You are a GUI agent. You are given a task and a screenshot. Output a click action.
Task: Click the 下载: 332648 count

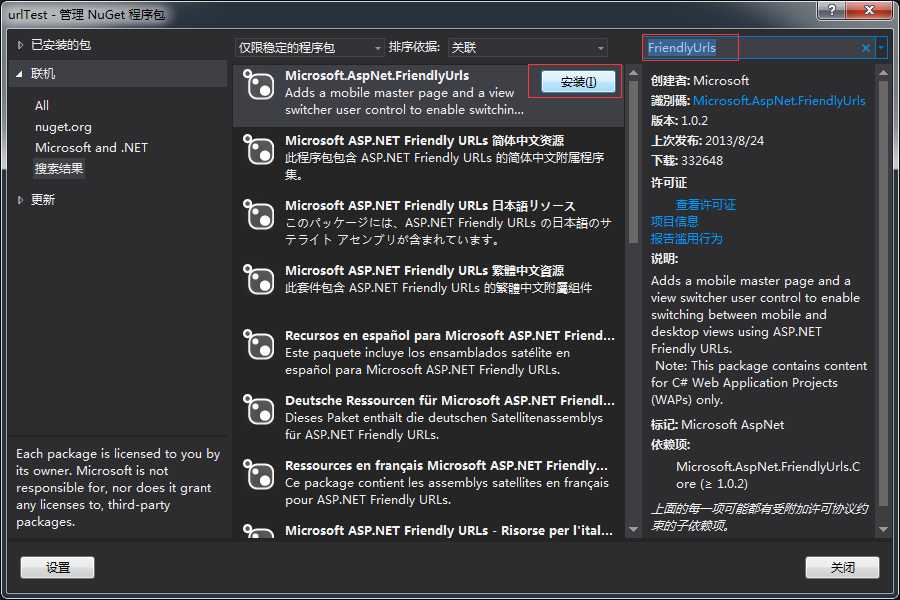click(x=686, y=161)
